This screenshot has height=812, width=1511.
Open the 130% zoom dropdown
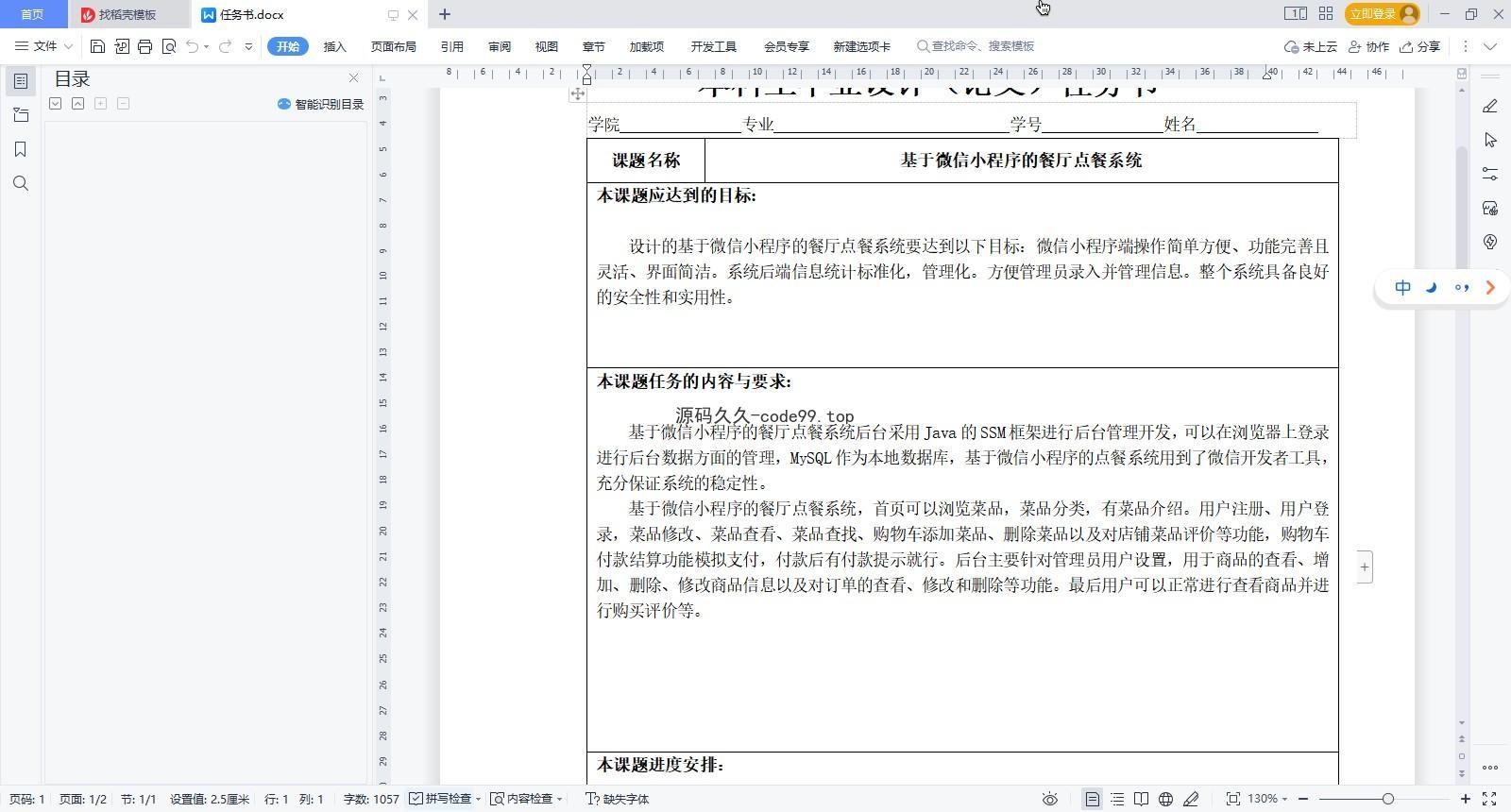[1267, 799]
